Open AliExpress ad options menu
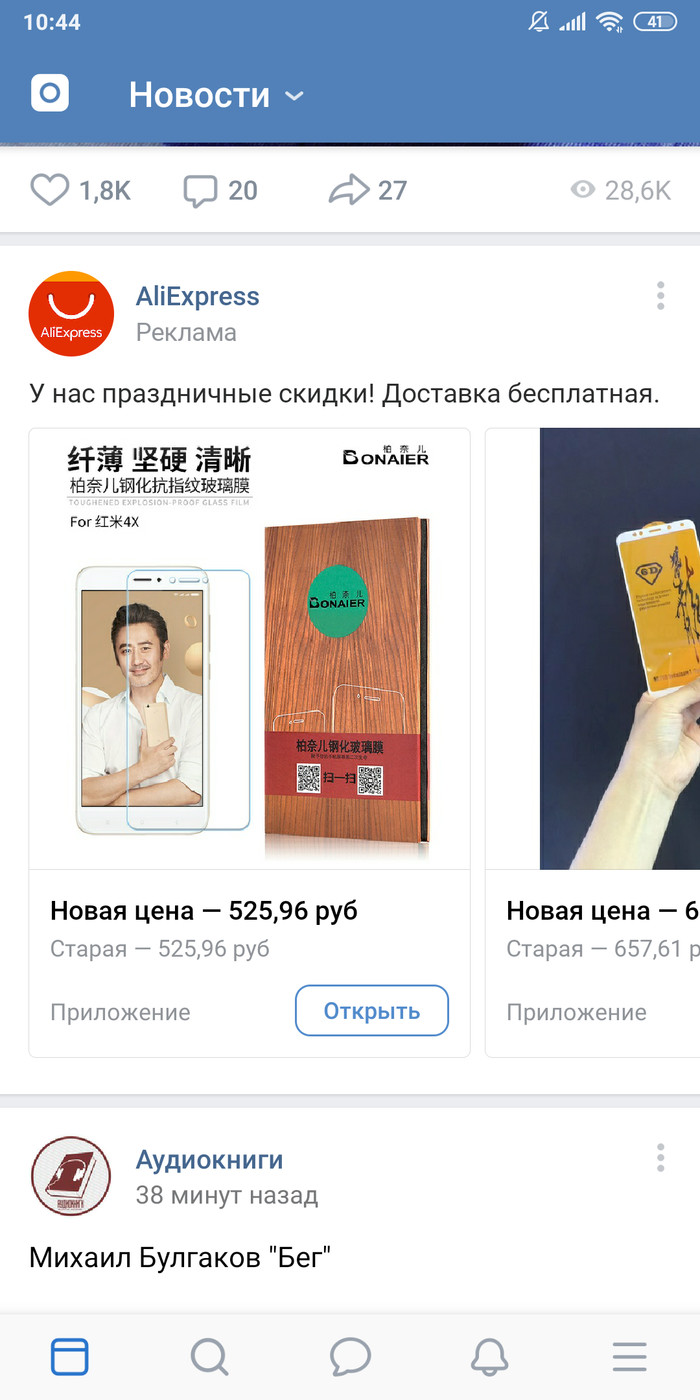 pyautogui.click(x=660, y=296)
